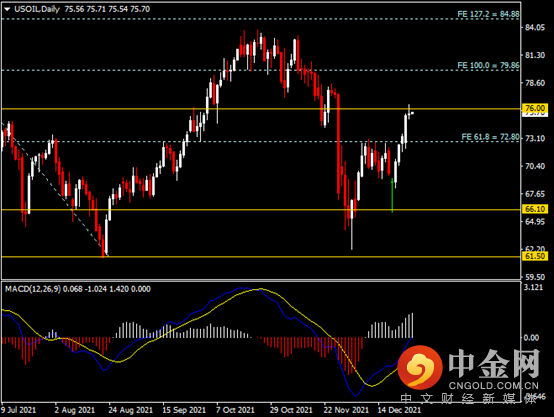
Task: Click the 22 Nov 2021 date label
Action: 346,410
